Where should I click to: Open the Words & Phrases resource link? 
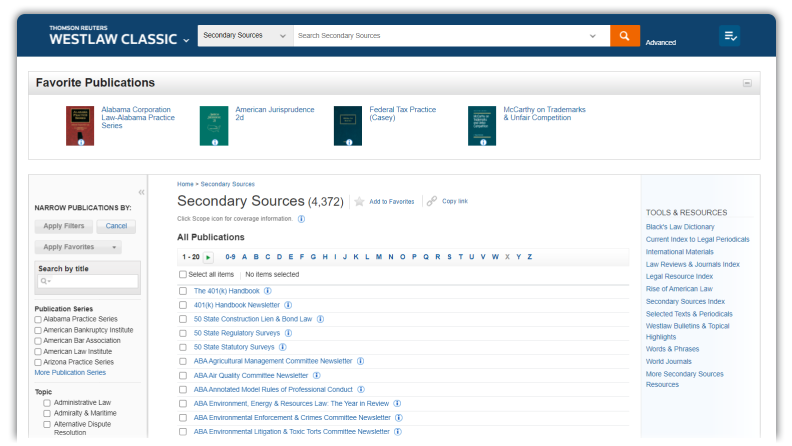(x=672, y=349)
